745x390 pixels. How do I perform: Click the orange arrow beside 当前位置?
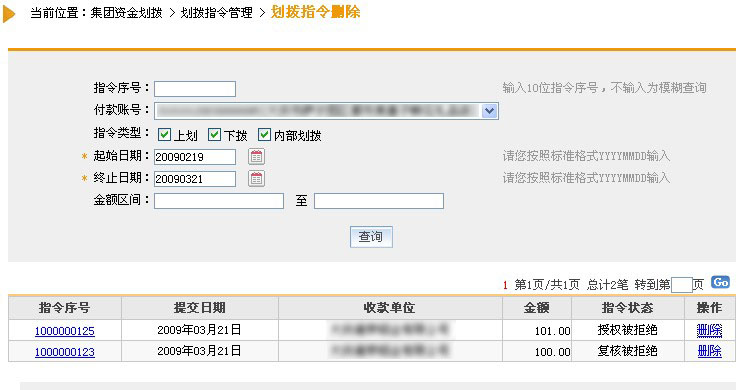coord(9,13)
